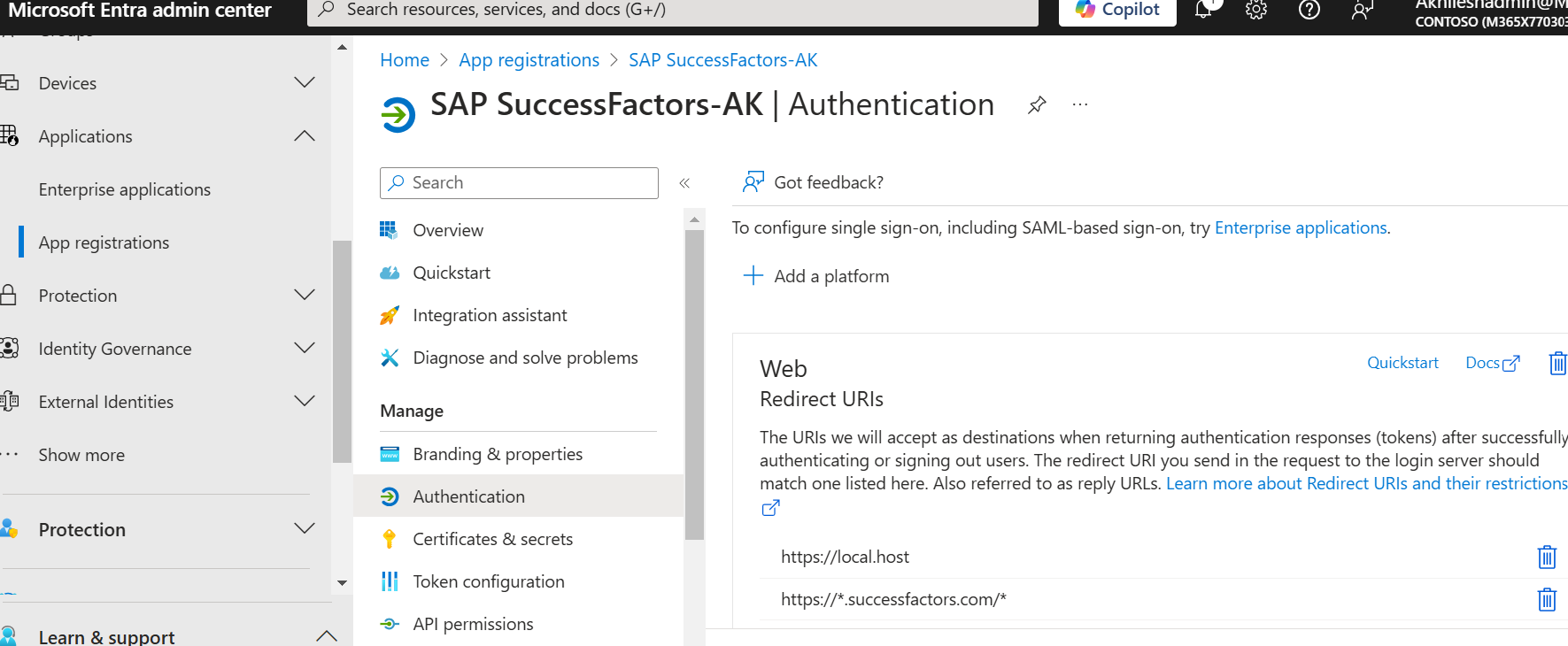
Task: Pin the Authentication page
Action: coord(1037,105)
